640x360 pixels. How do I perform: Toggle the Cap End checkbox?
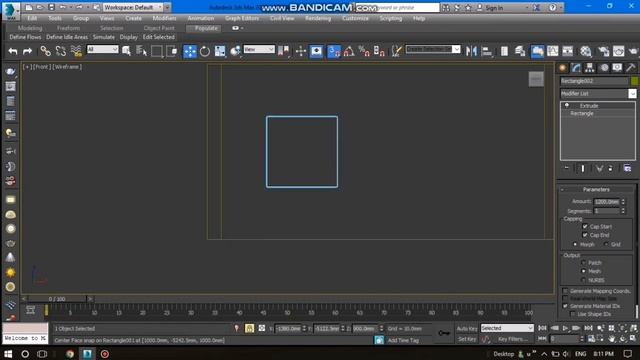point(585,235)
